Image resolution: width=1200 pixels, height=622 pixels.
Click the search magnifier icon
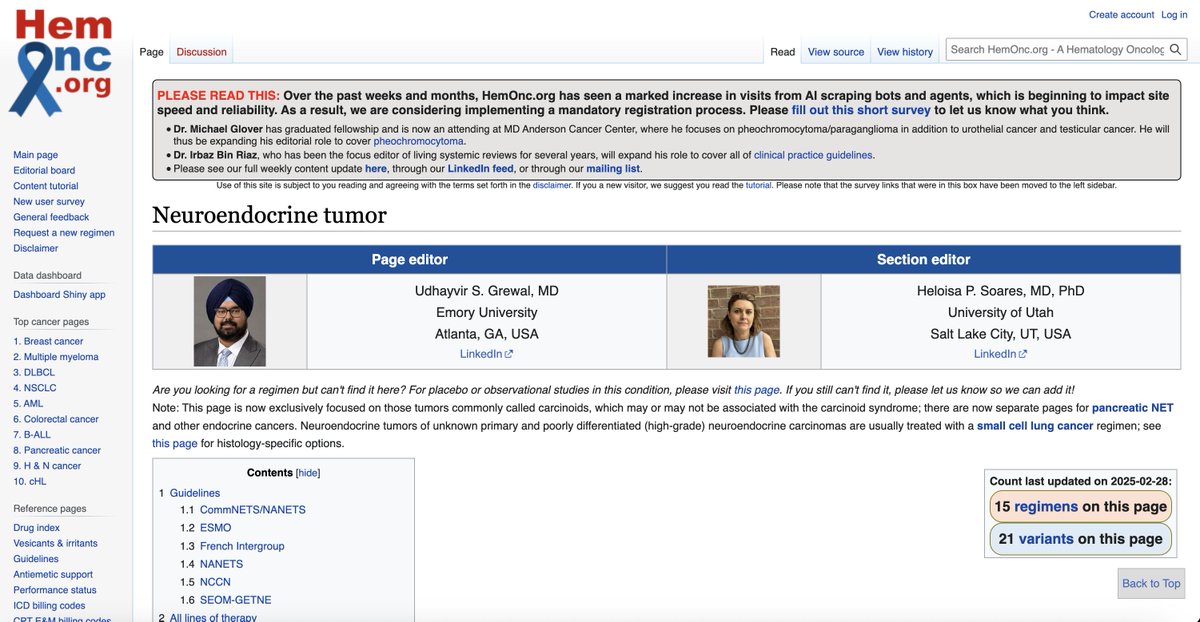coord(1176,50)
